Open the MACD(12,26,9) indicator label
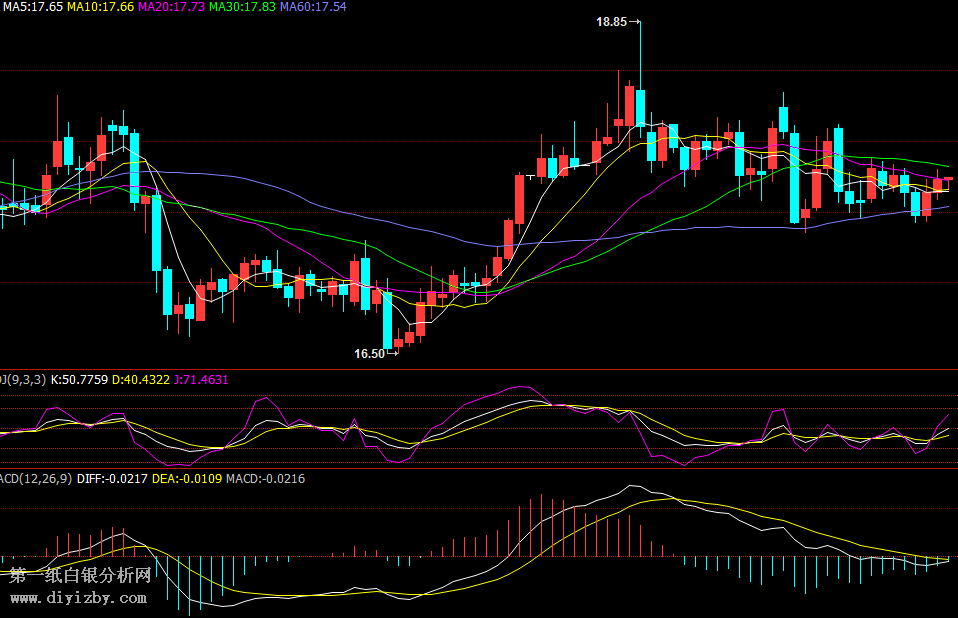This screenshot has width=958, height=618. click(x=35, y=479)
